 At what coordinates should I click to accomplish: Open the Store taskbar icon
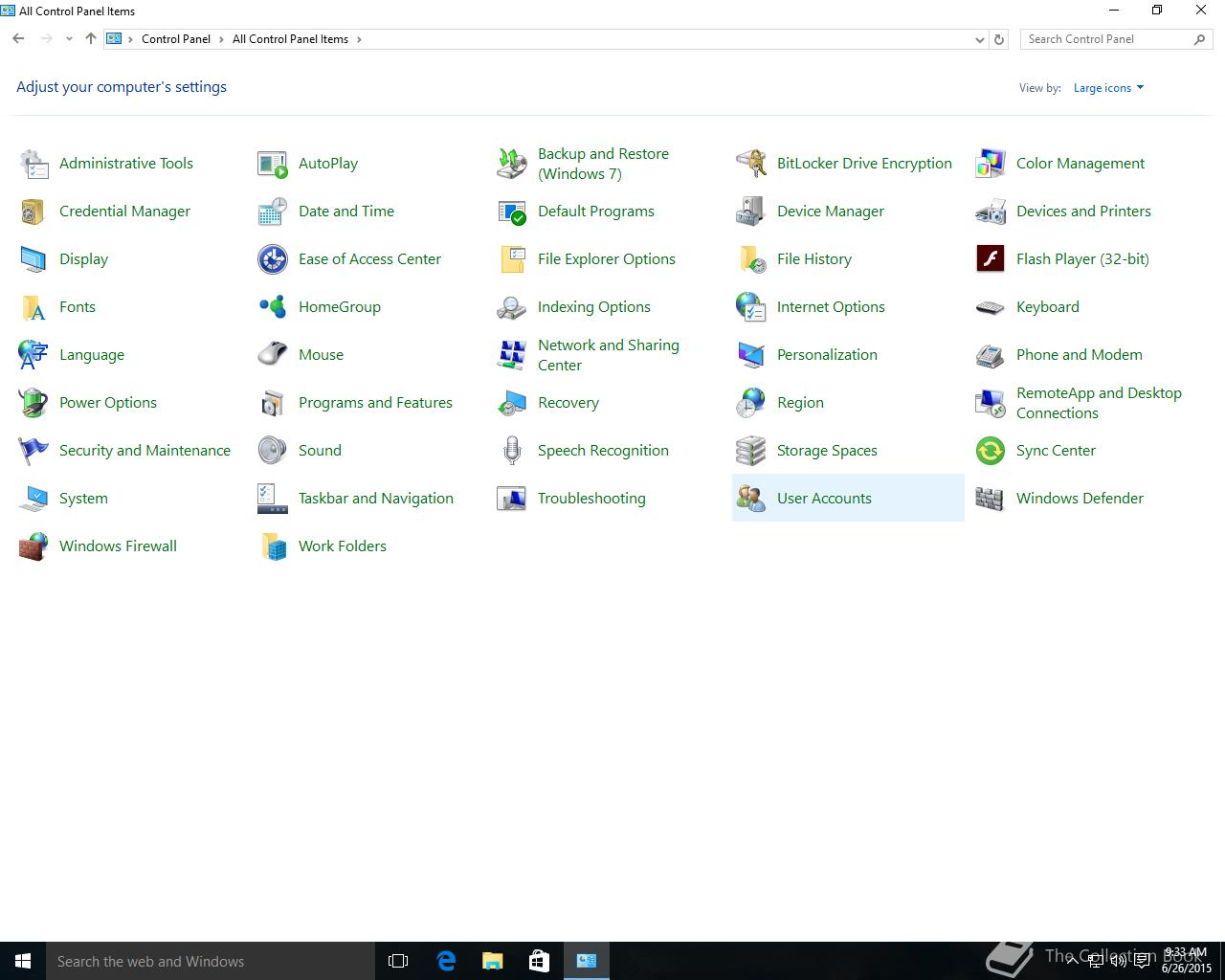539,961
